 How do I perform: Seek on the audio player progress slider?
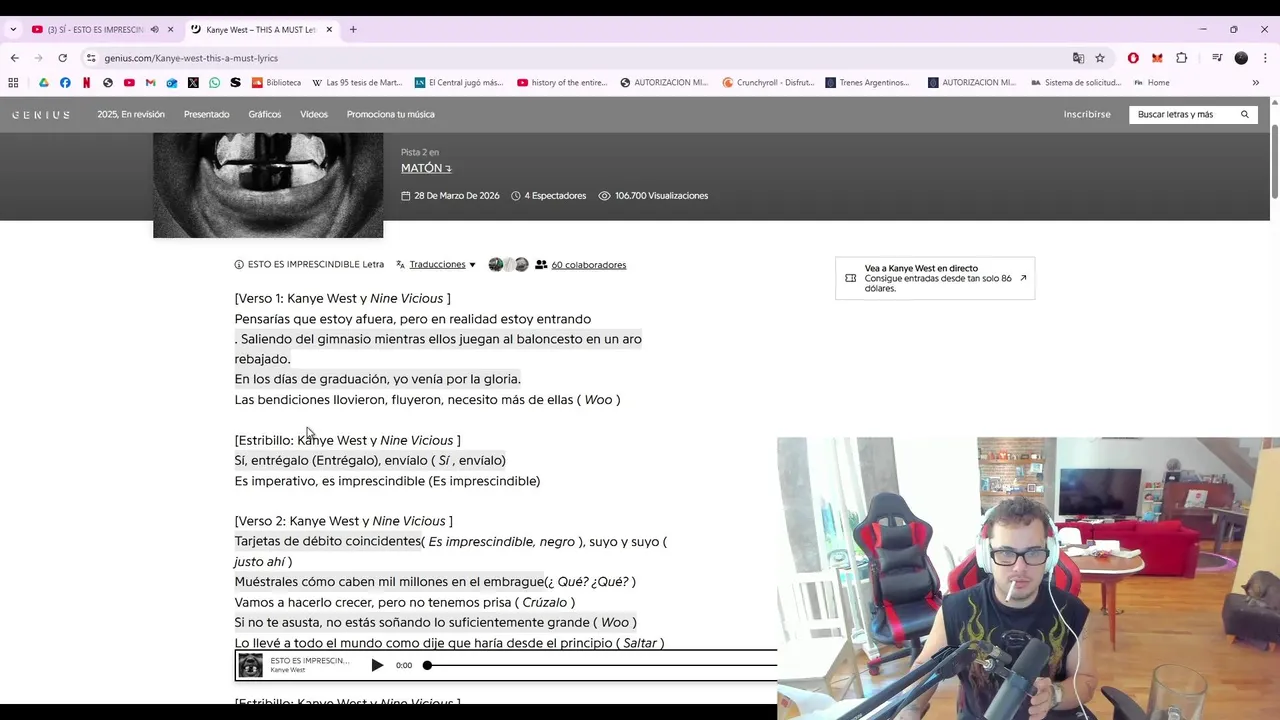coord(602,665)
